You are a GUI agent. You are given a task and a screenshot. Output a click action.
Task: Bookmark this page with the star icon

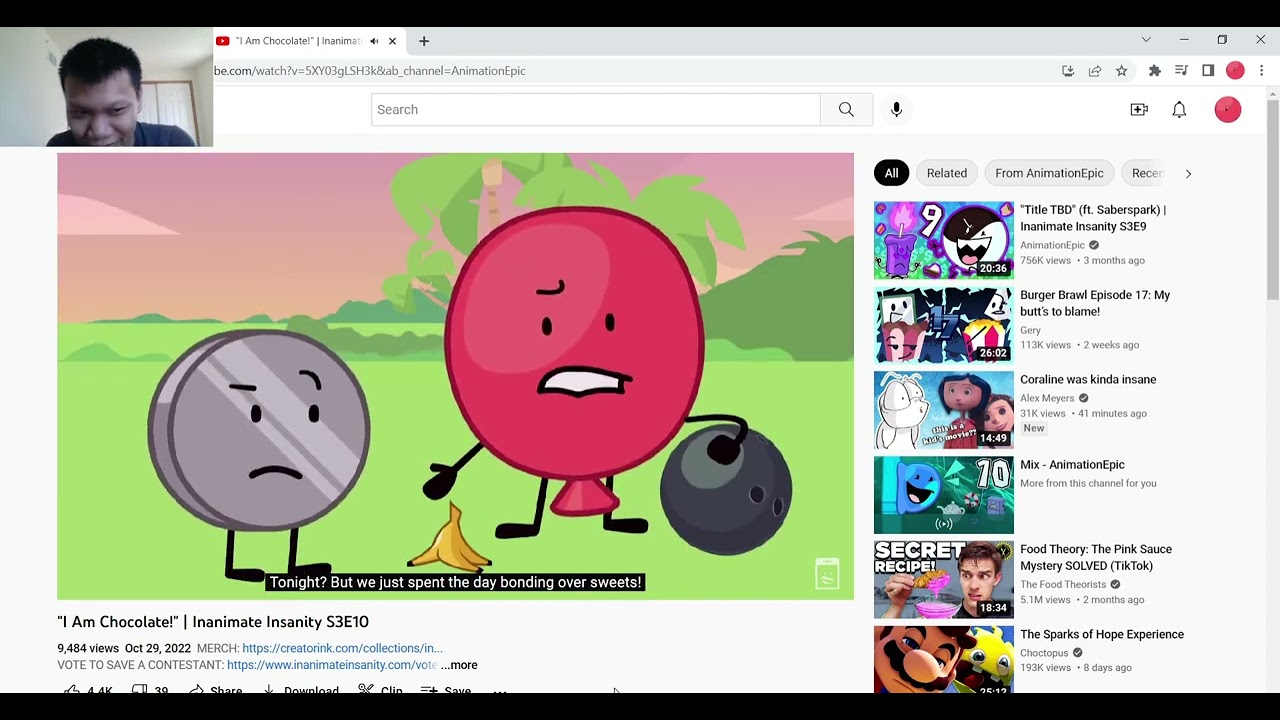pyautogui.click(x=1122, y=71)
